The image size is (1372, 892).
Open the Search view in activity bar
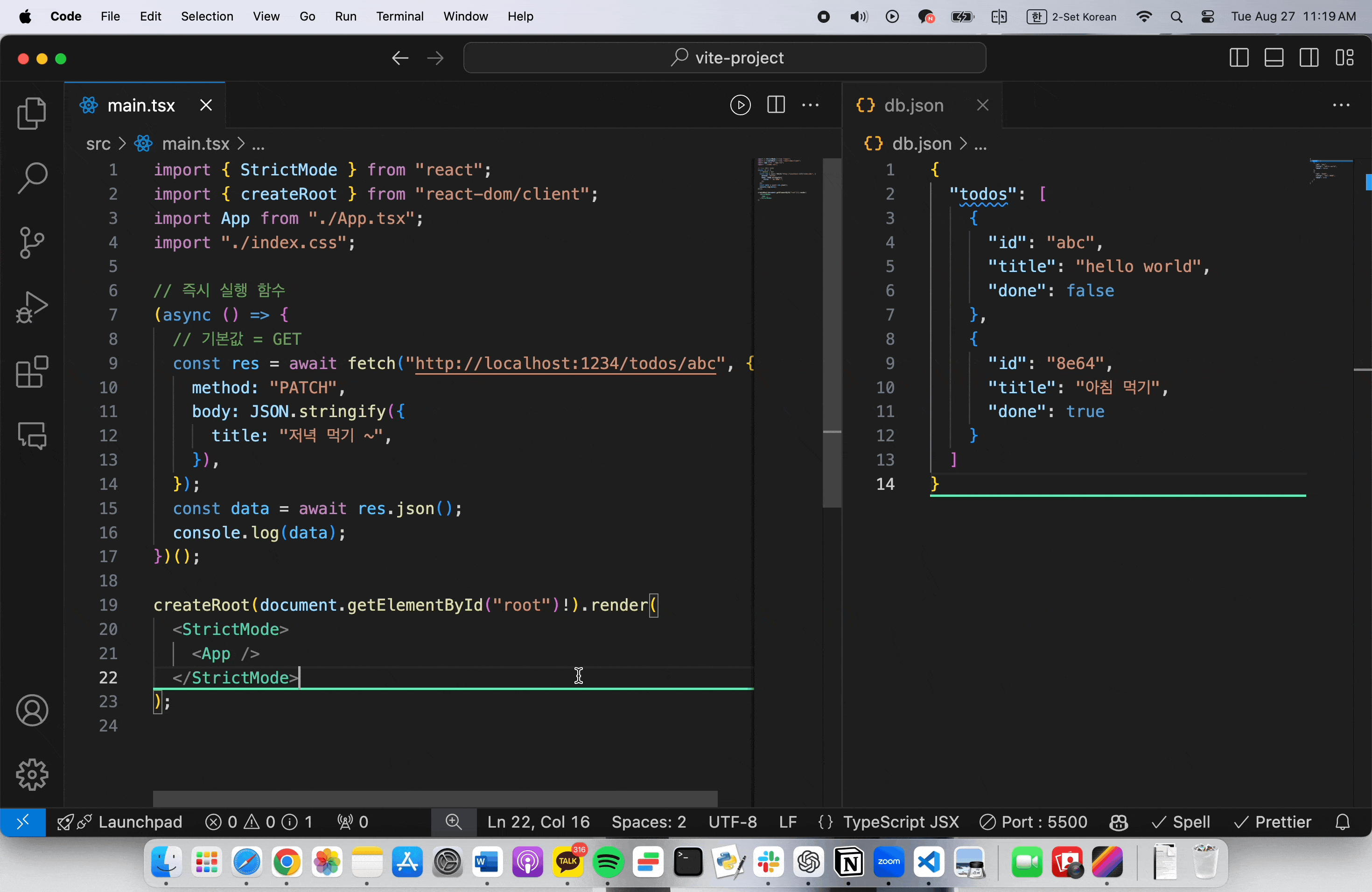[x=32, y=177]
